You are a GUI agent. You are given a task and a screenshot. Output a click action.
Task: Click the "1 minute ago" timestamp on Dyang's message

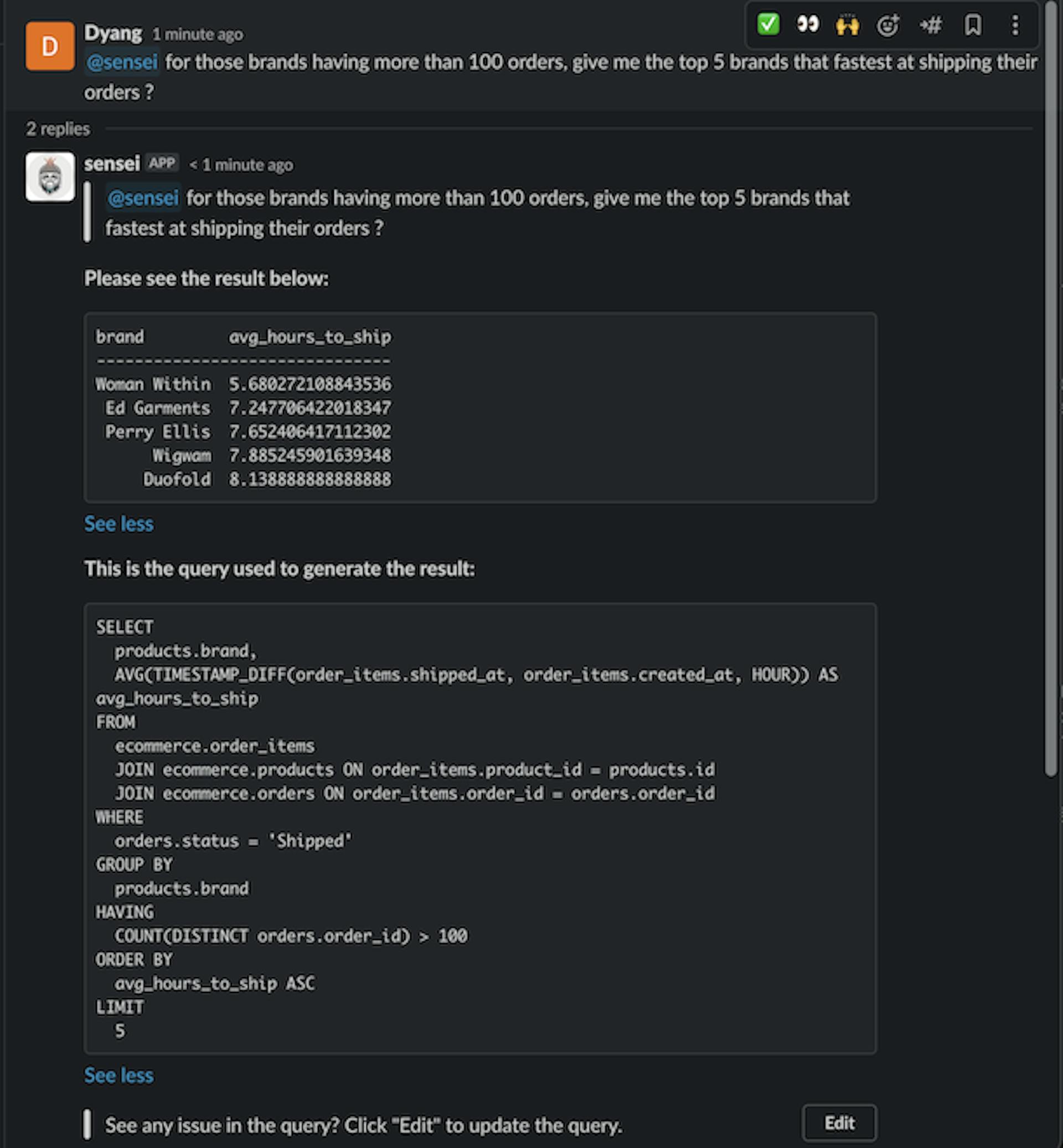[x=197, y=34]
